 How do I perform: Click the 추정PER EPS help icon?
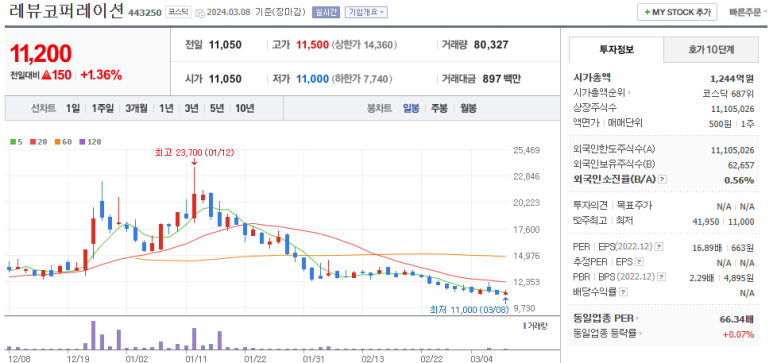click(640, 262)
